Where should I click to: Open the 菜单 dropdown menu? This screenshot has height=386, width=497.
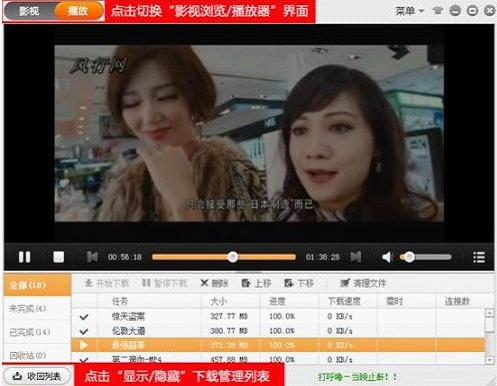pos(410,11)
